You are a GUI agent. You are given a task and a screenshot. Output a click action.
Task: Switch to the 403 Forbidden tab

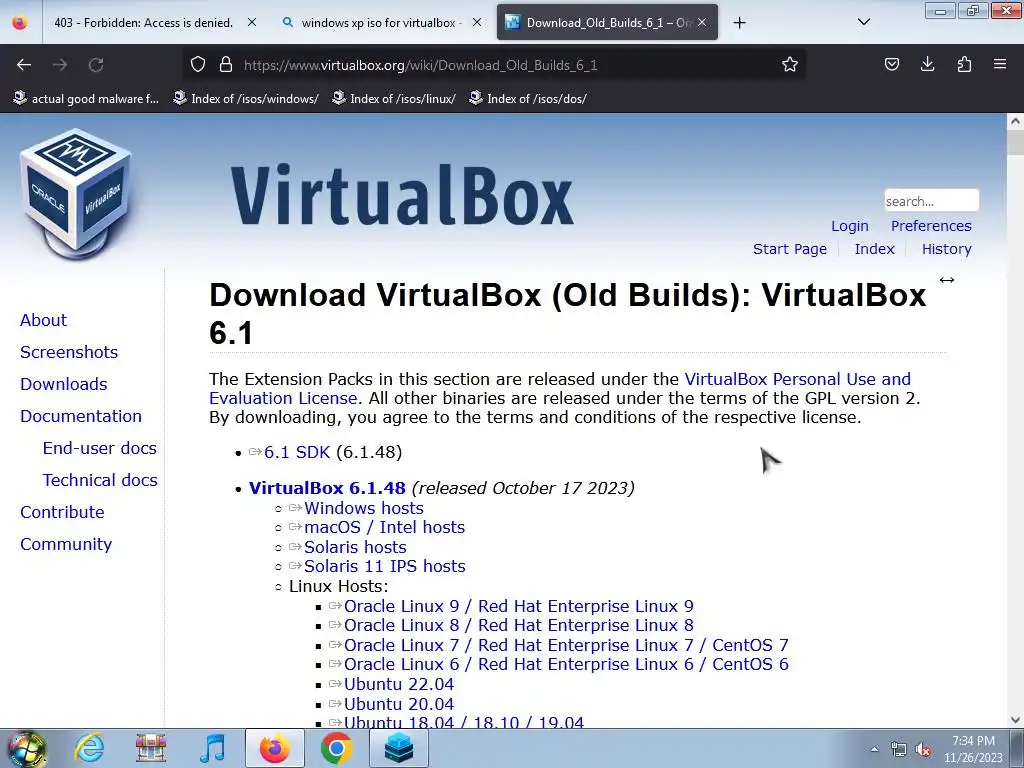point(143,23)
